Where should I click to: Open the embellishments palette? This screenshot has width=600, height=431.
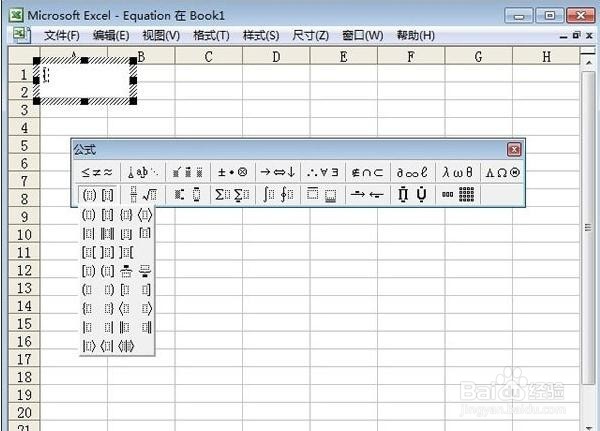point(188,172)
